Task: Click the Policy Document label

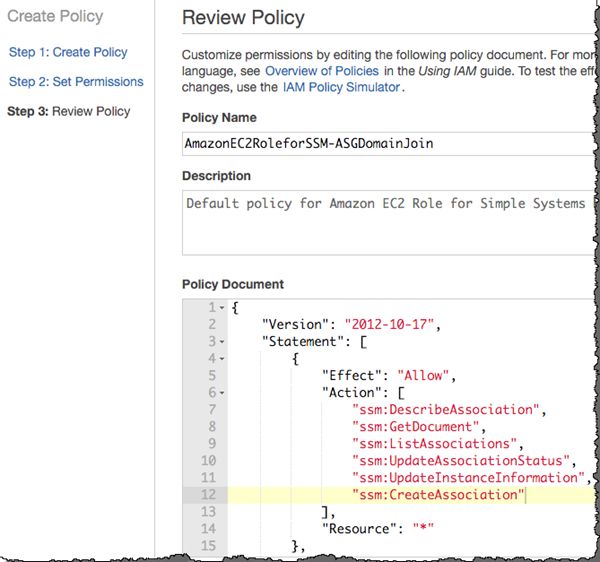Action: click(233, 284)
